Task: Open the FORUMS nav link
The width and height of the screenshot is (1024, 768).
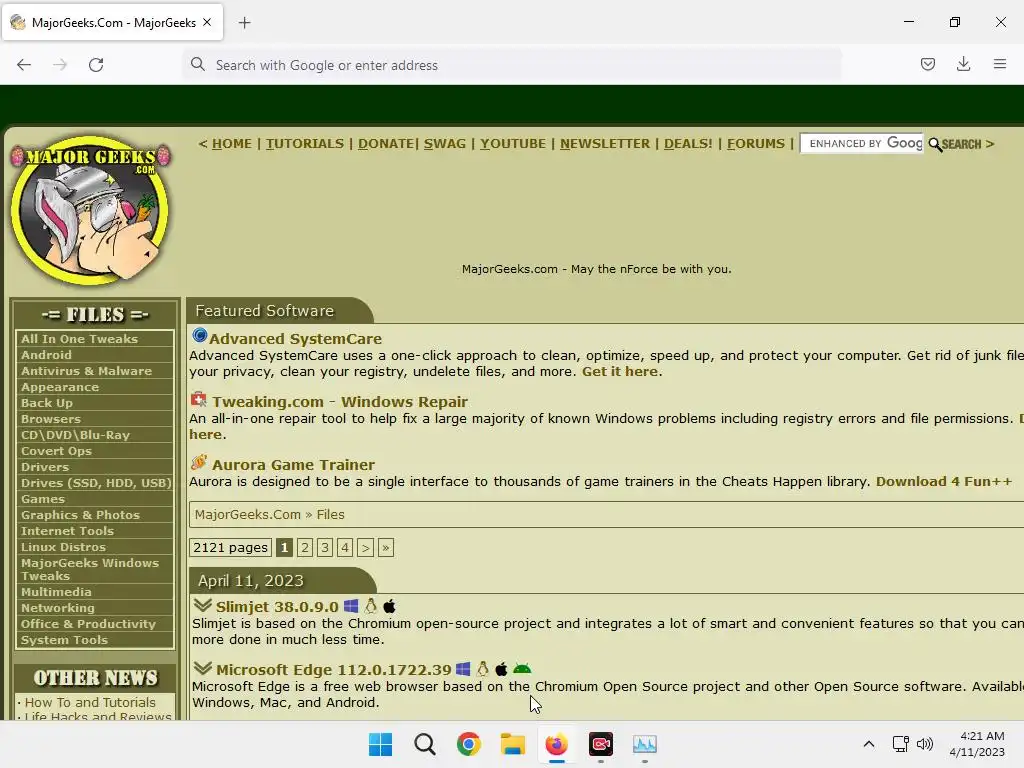Action: click(756, 144)
